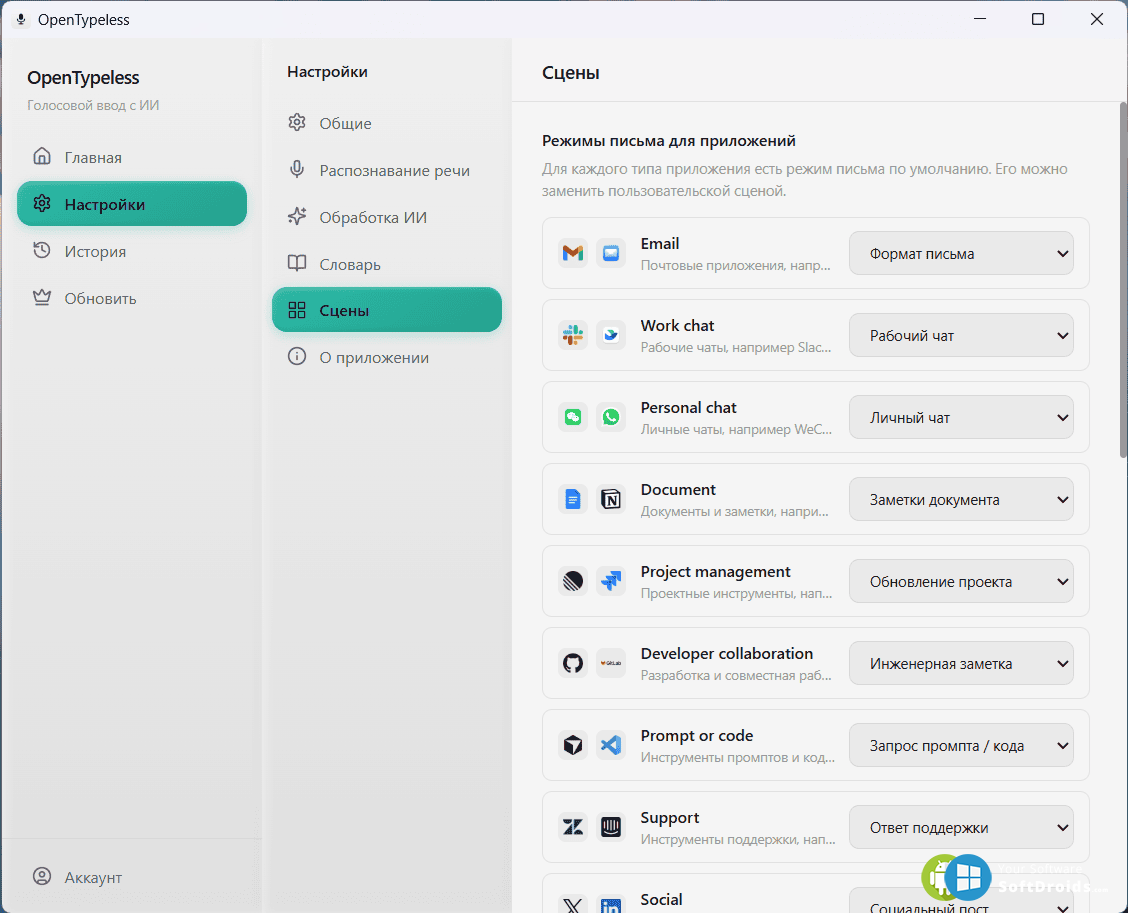Select Настройки in the left sidebar
This screenshot has height=913, width=1128.
point(132,204)
